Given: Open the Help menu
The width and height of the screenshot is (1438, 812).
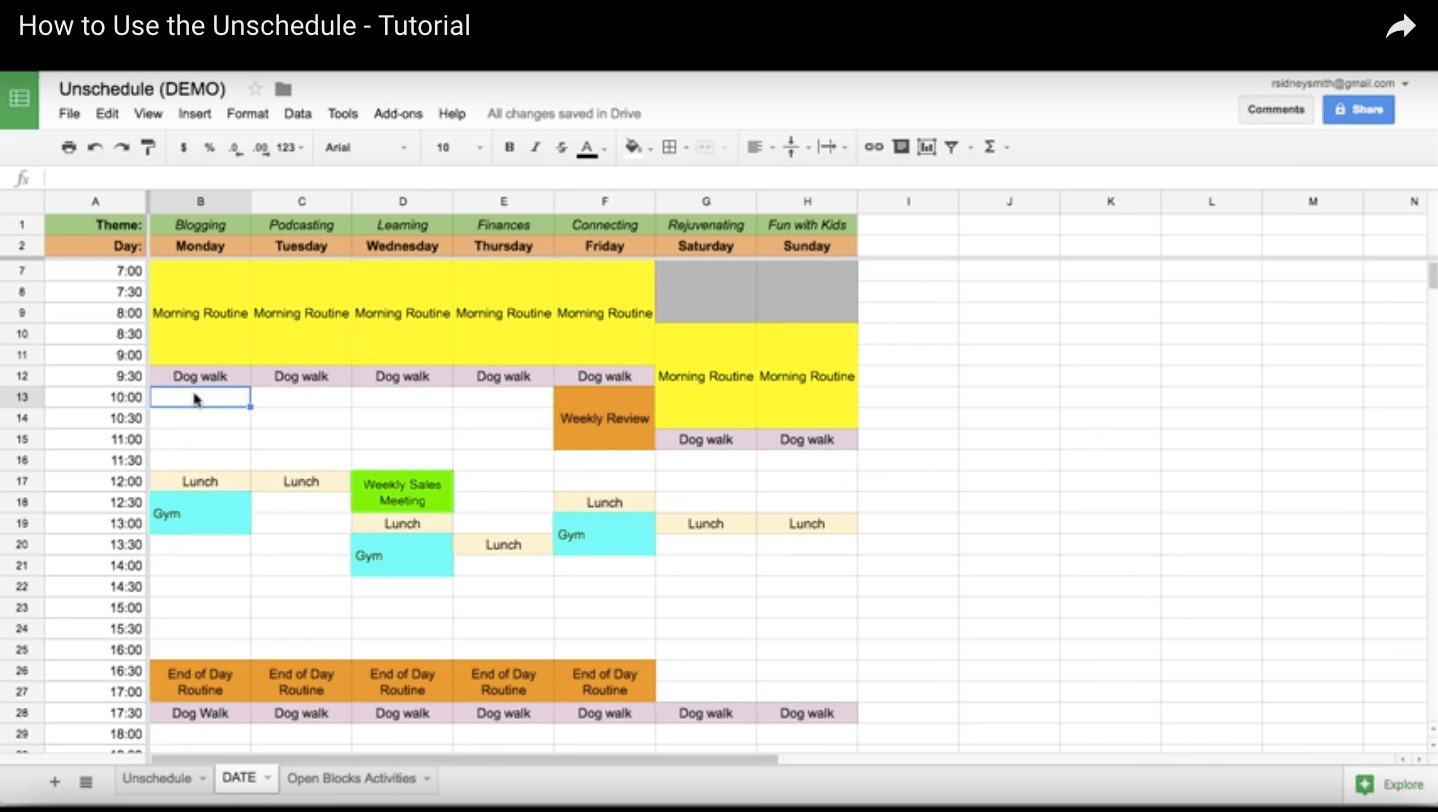Looking at the screenshot, I should 452,114.
